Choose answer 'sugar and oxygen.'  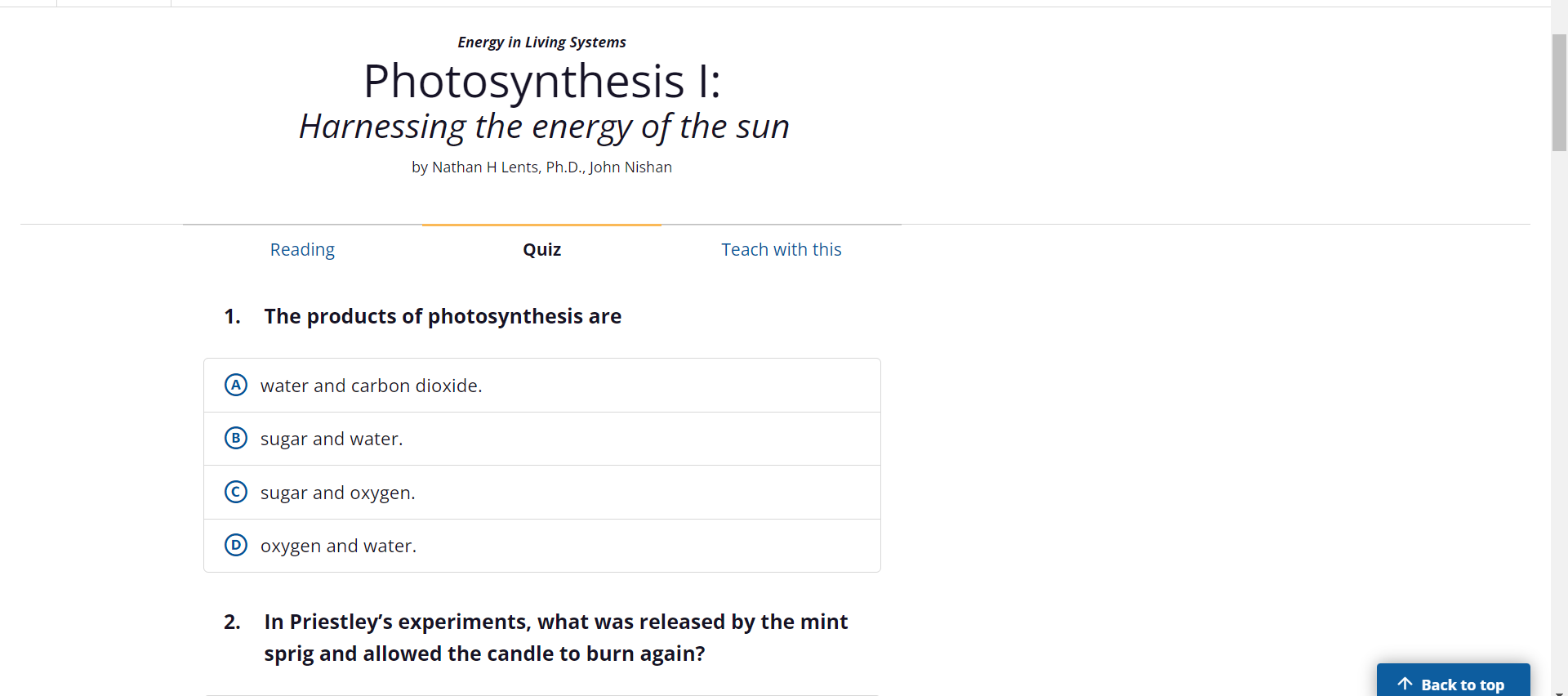pos(337,492)
